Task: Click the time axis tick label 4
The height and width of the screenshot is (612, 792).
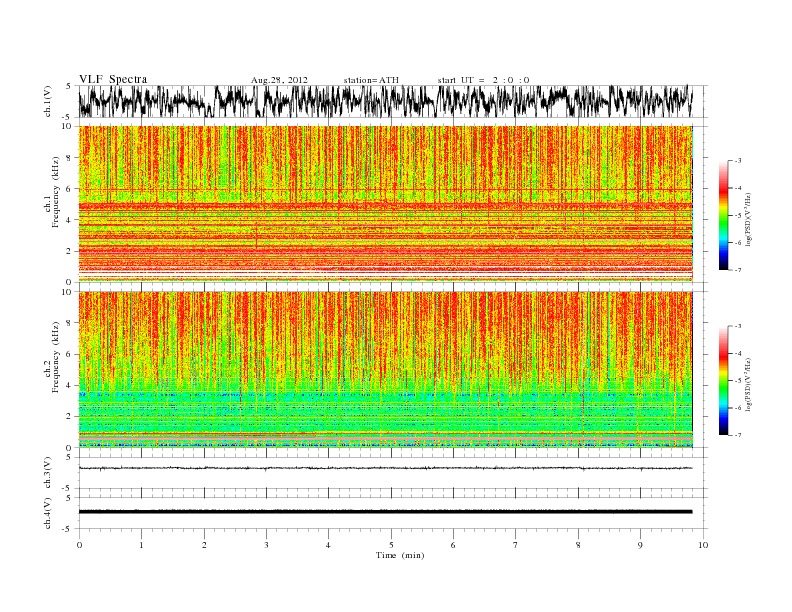Action: coord(328,545)
